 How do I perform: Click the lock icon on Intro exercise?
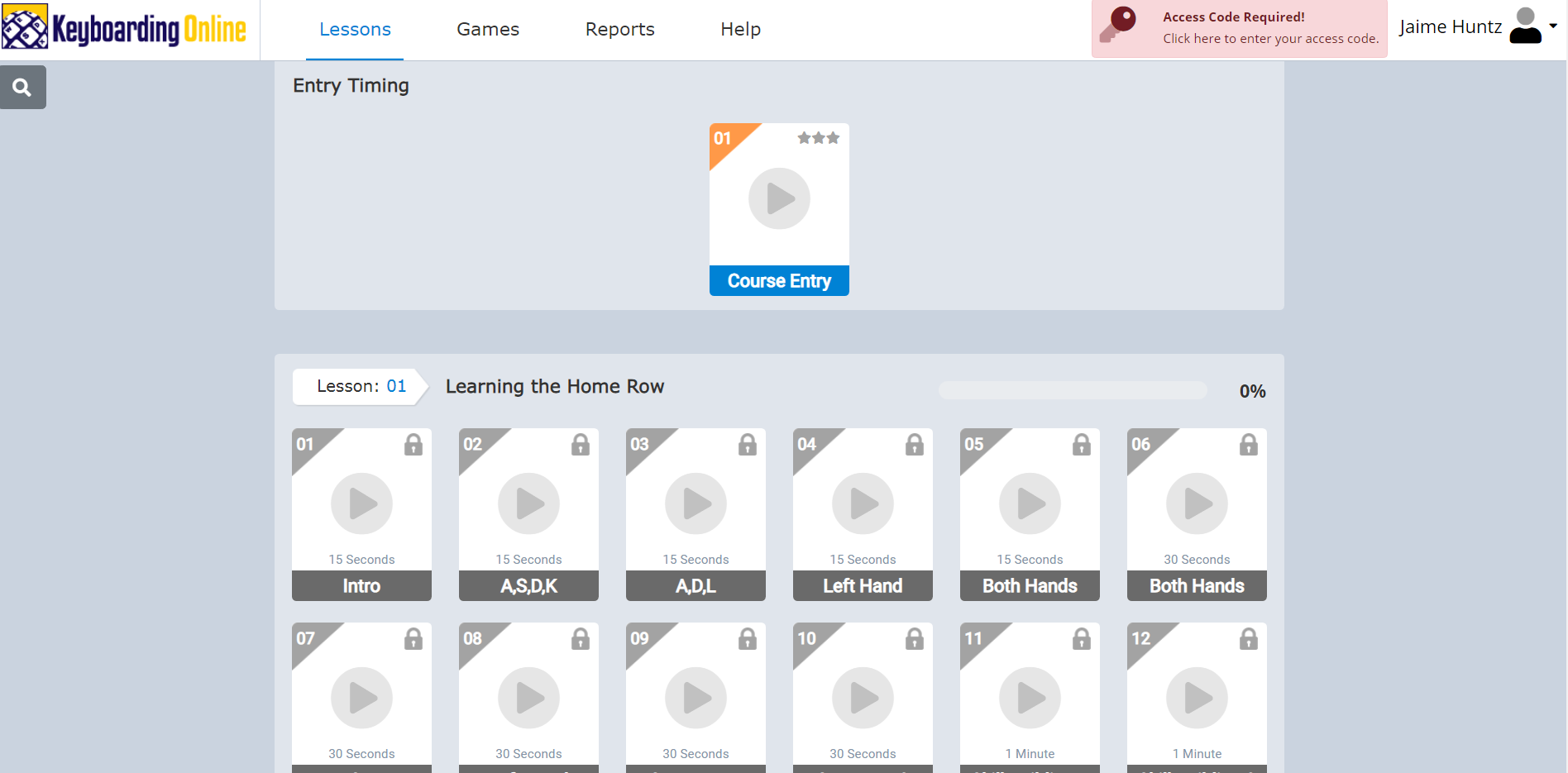414,445
